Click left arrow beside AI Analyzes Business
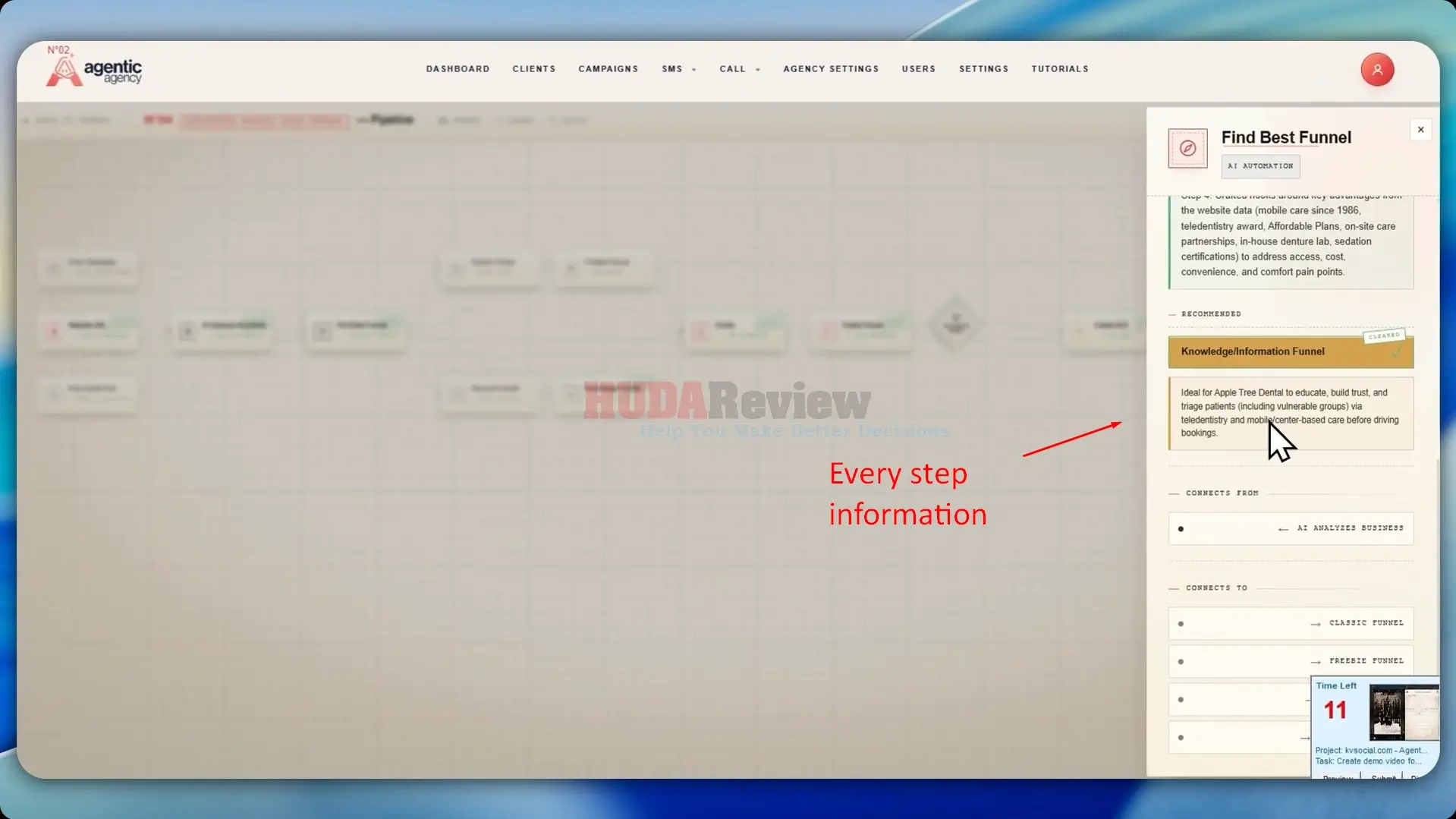1456x819 pixels. pos(1283,529)
